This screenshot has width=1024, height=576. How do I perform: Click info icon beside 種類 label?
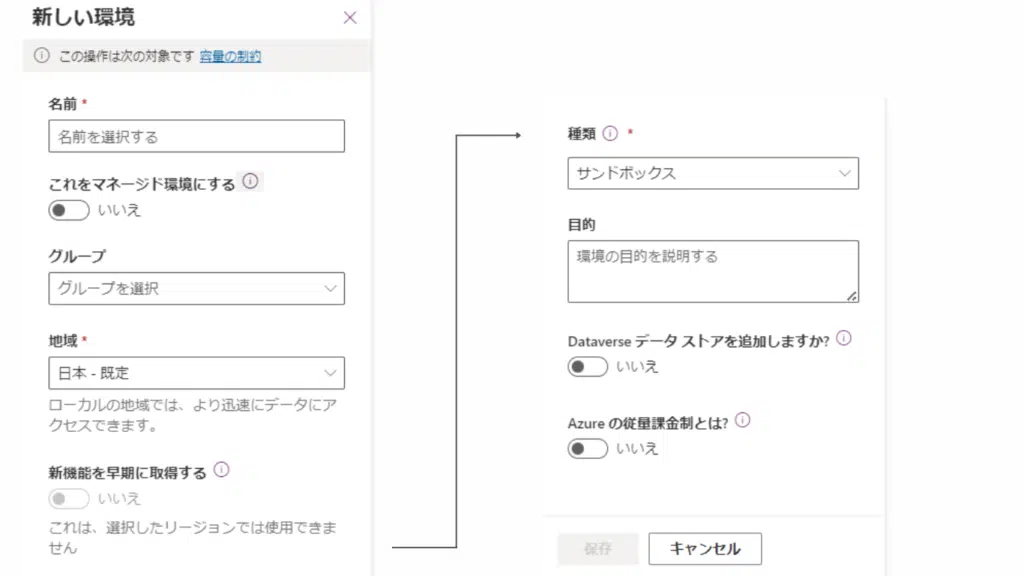pos(610,133)
